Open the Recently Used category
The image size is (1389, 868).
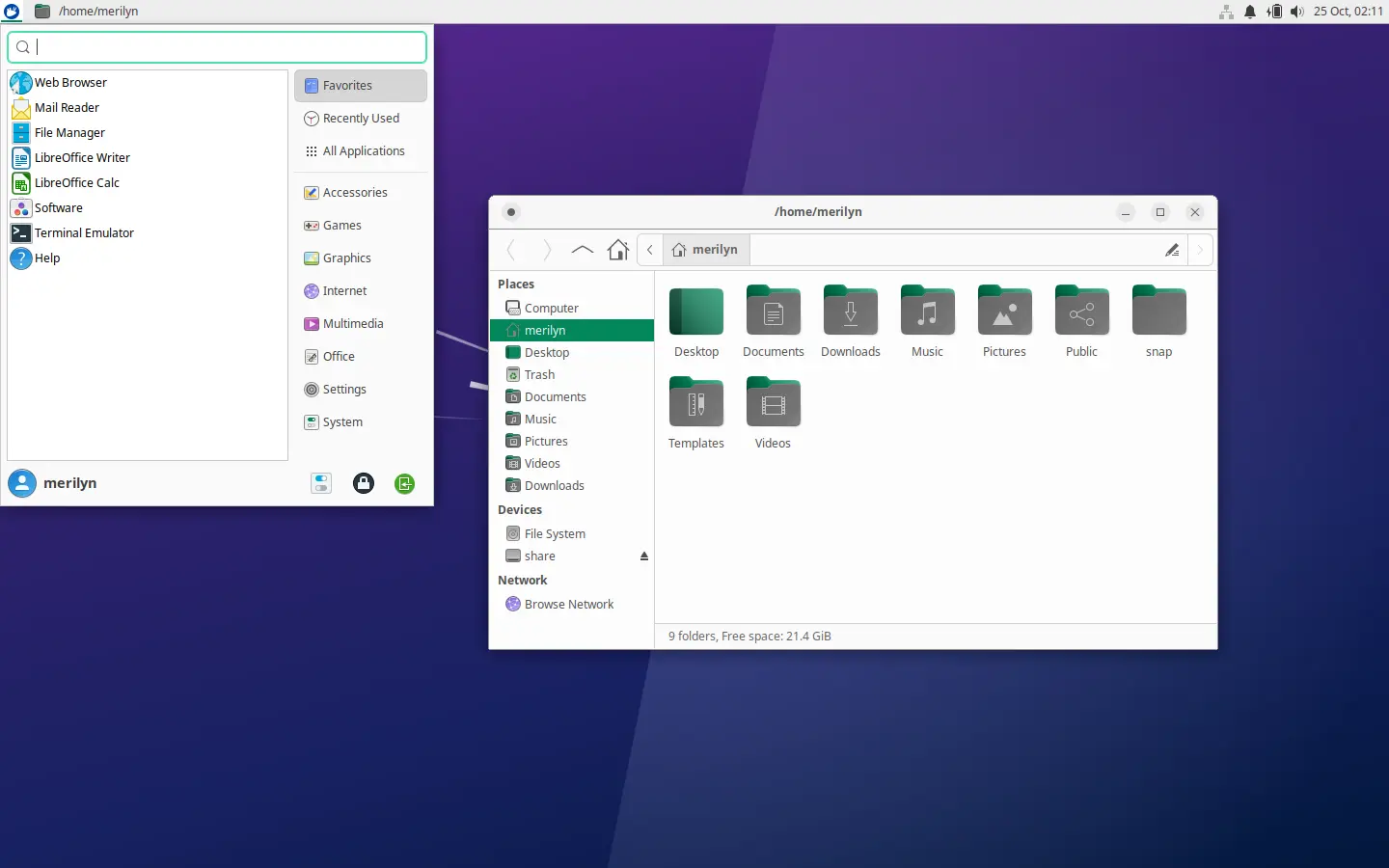click(361, 119)
